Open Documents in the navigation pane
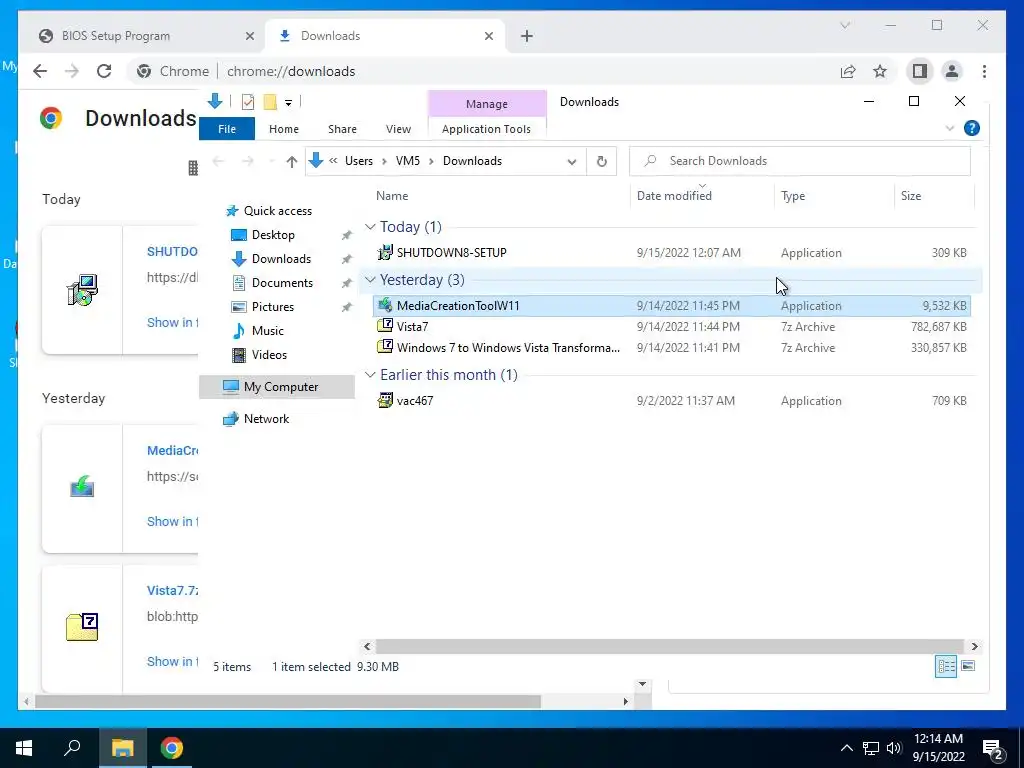Image resolution: width=1024 pixels, height=768 pixels. [x=282, y=283]
